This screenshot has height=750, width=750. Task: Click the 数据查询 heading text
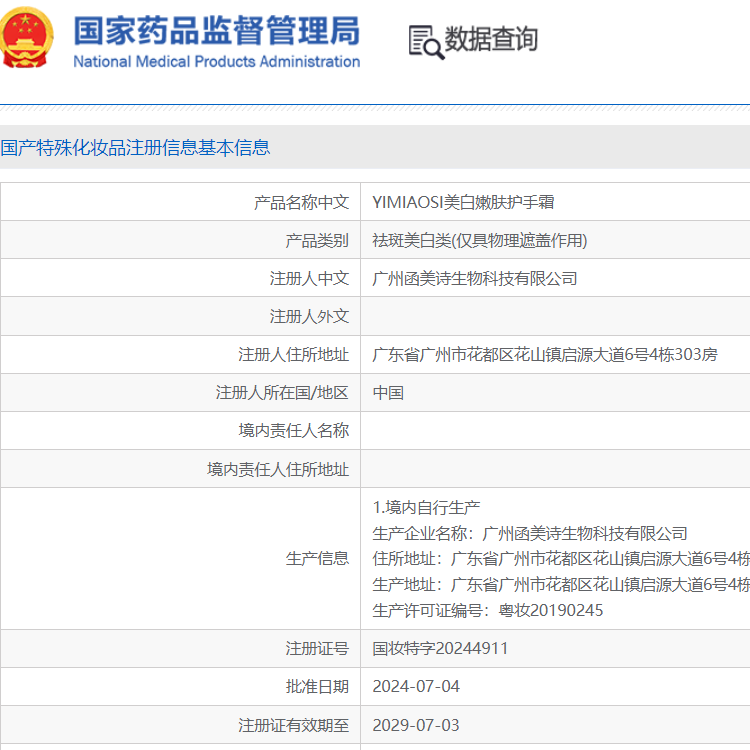491,39
